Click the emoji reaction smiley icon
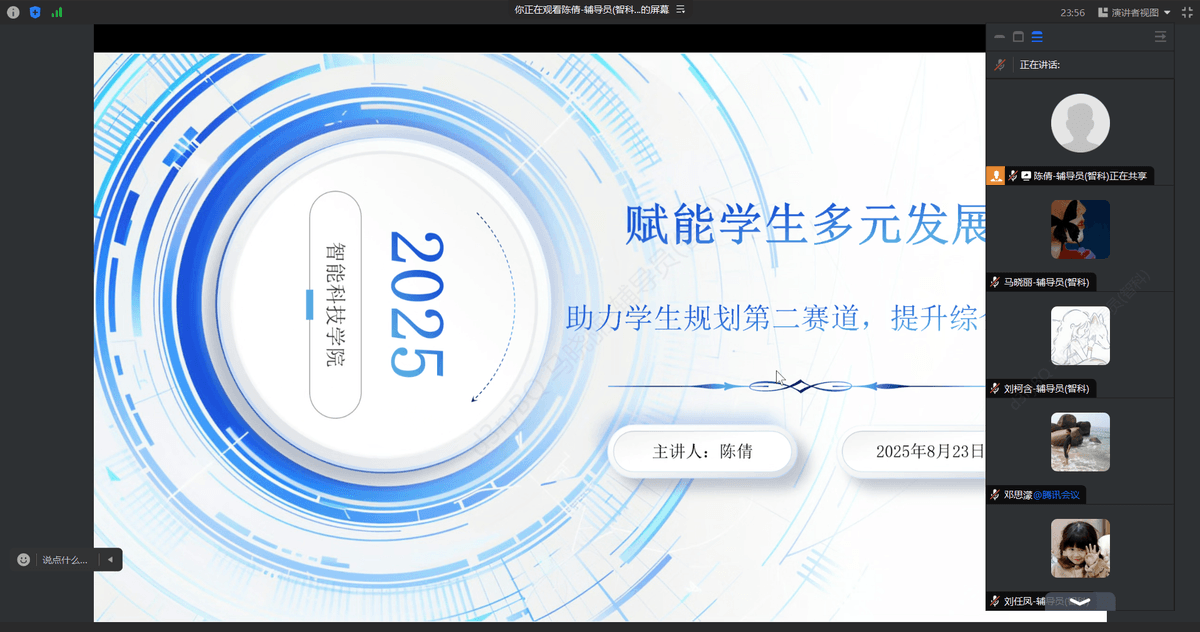The width and height of the screenshot is (1200, 632). (24, 560)
